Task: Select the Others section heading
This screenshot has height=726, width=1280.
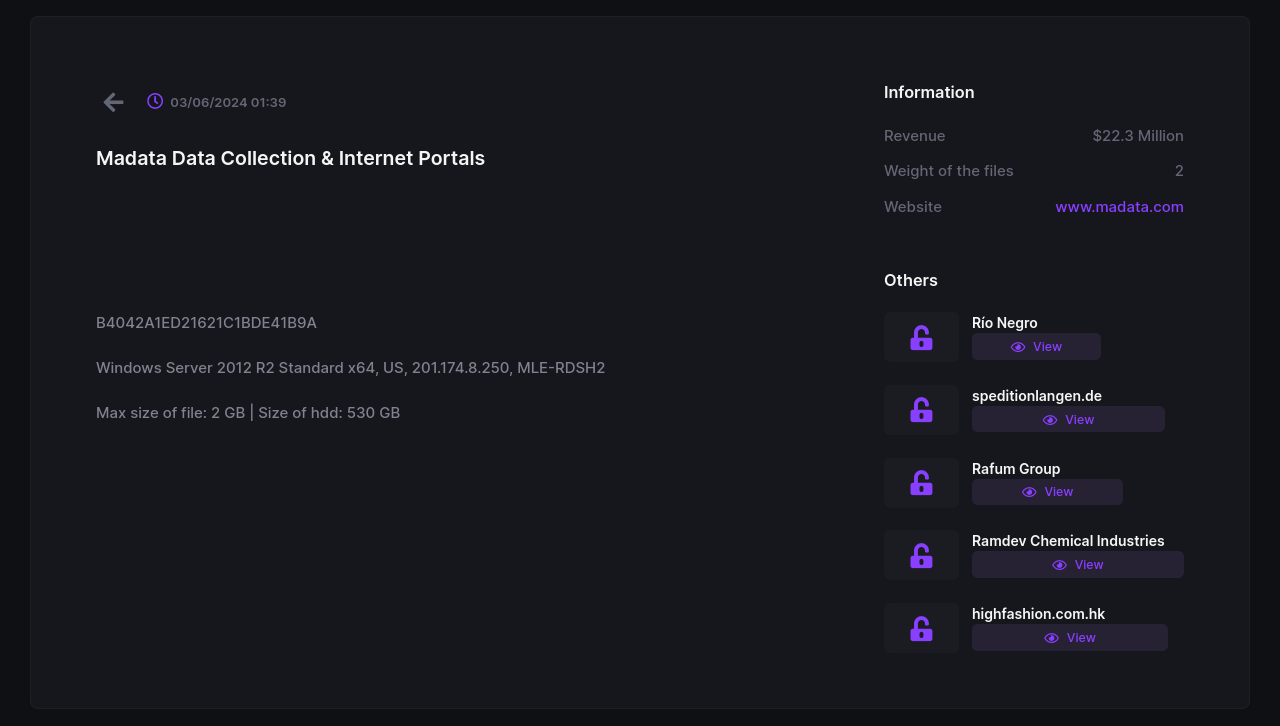Action: [x=910, y=280]
